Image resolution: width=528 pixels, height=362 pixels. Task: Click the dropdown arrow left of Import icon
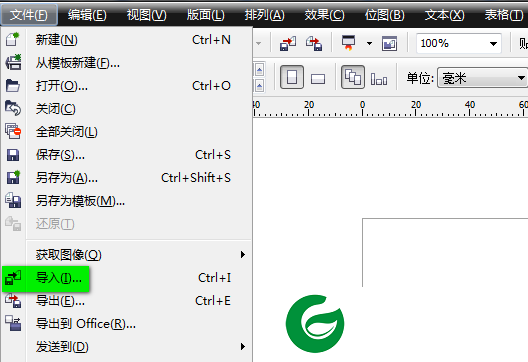[x=259, y=43]
